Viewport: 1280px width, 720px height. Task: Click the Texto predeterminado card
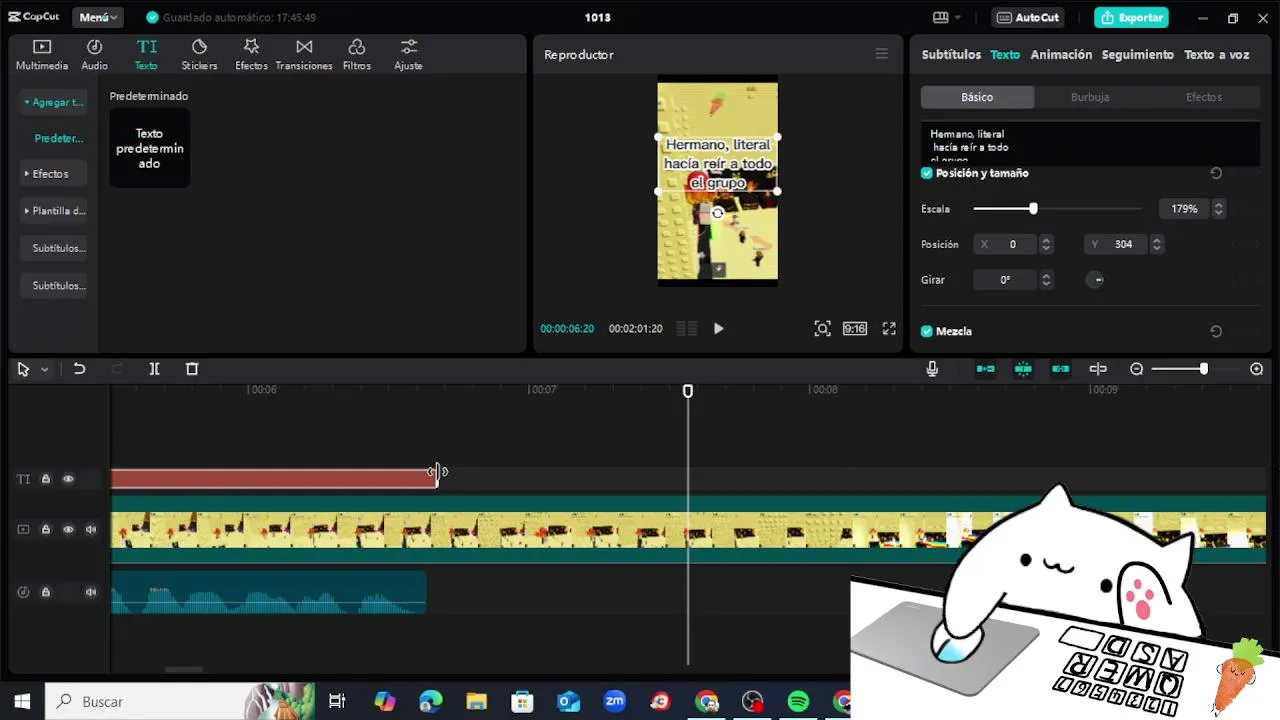149,148
